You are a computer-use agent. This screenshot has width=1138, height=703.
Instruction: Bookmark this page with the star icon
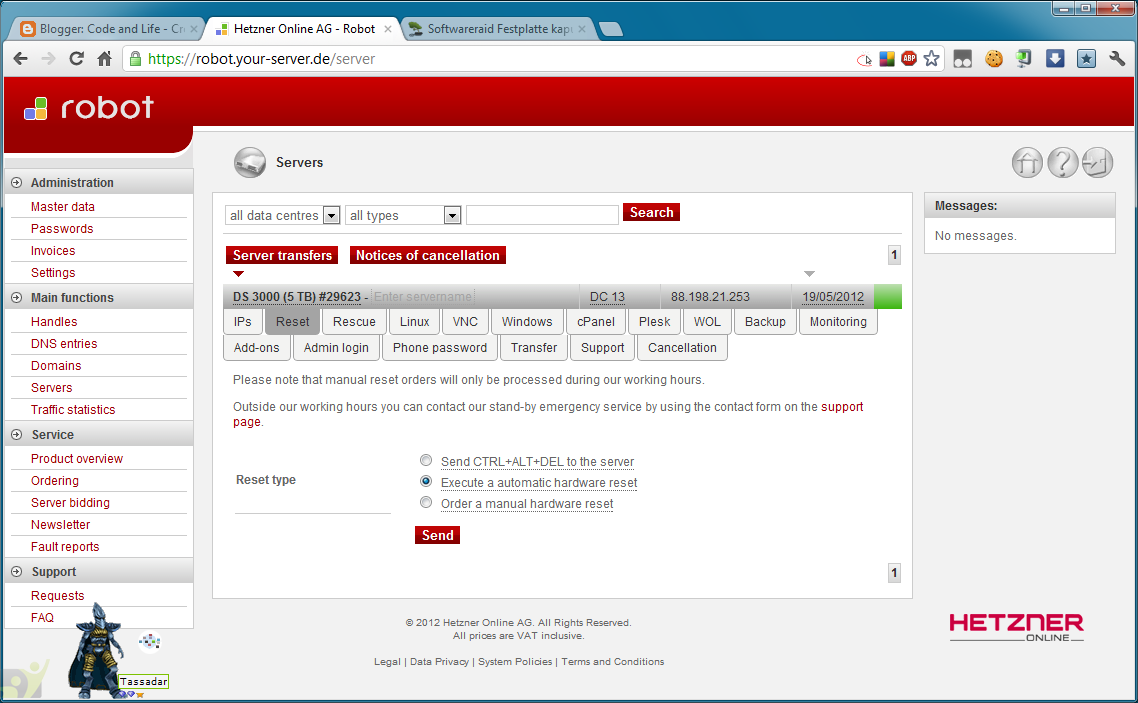931,59
